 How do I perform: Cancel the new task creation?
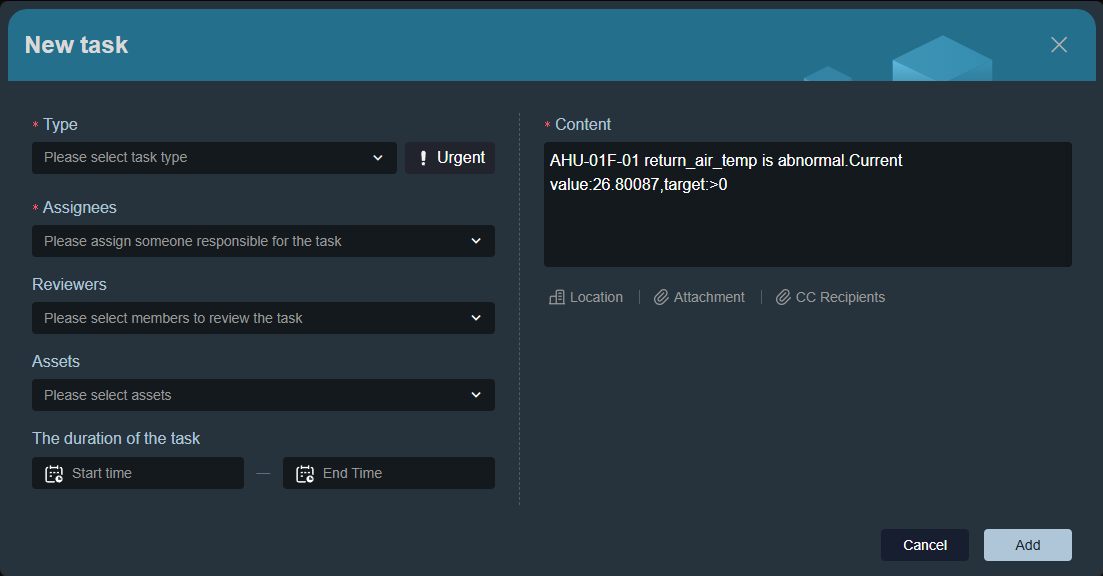[x=924, y=545]
